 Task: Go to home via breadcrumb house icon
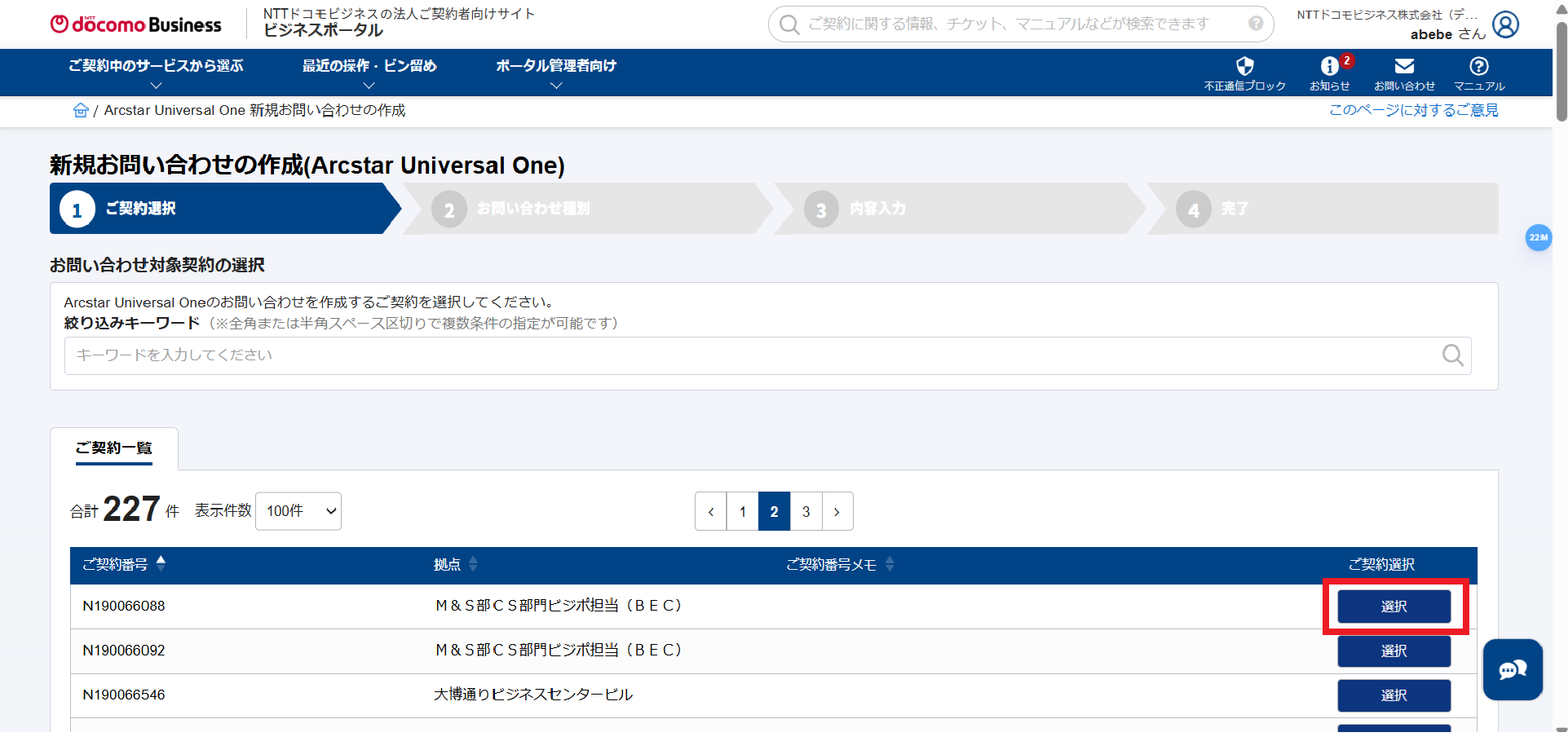[x=81, y=110]
